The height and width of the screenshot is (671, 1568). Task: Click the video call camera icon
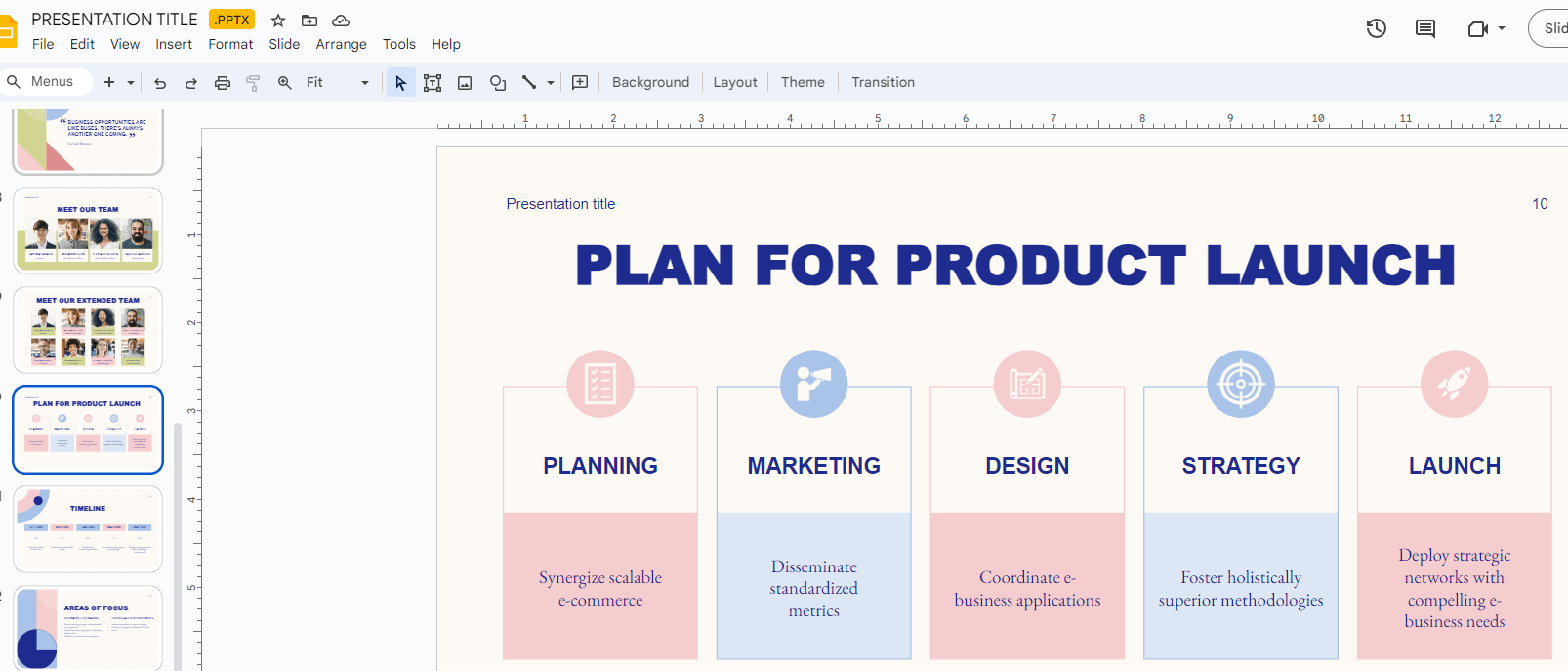pos(1478,28)
